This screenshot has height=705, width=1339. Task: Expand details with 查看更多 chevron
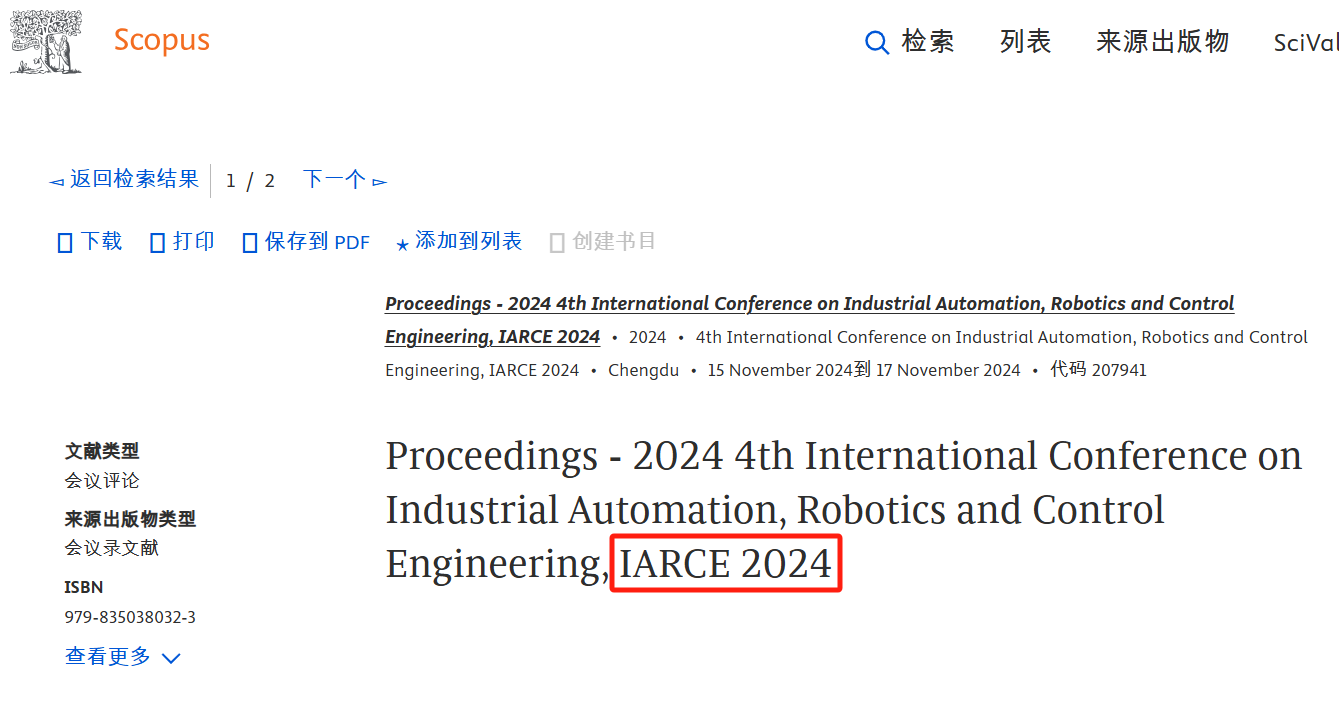[171, 658]
